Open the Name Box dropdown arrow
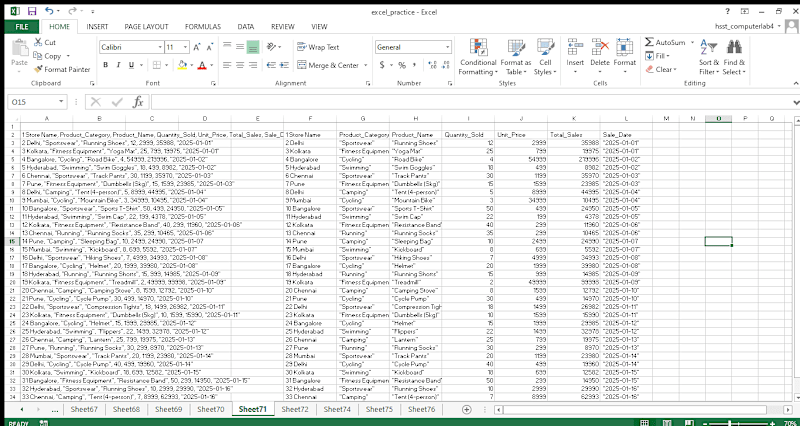Screen dimensions: 800x426 point(62,102)
